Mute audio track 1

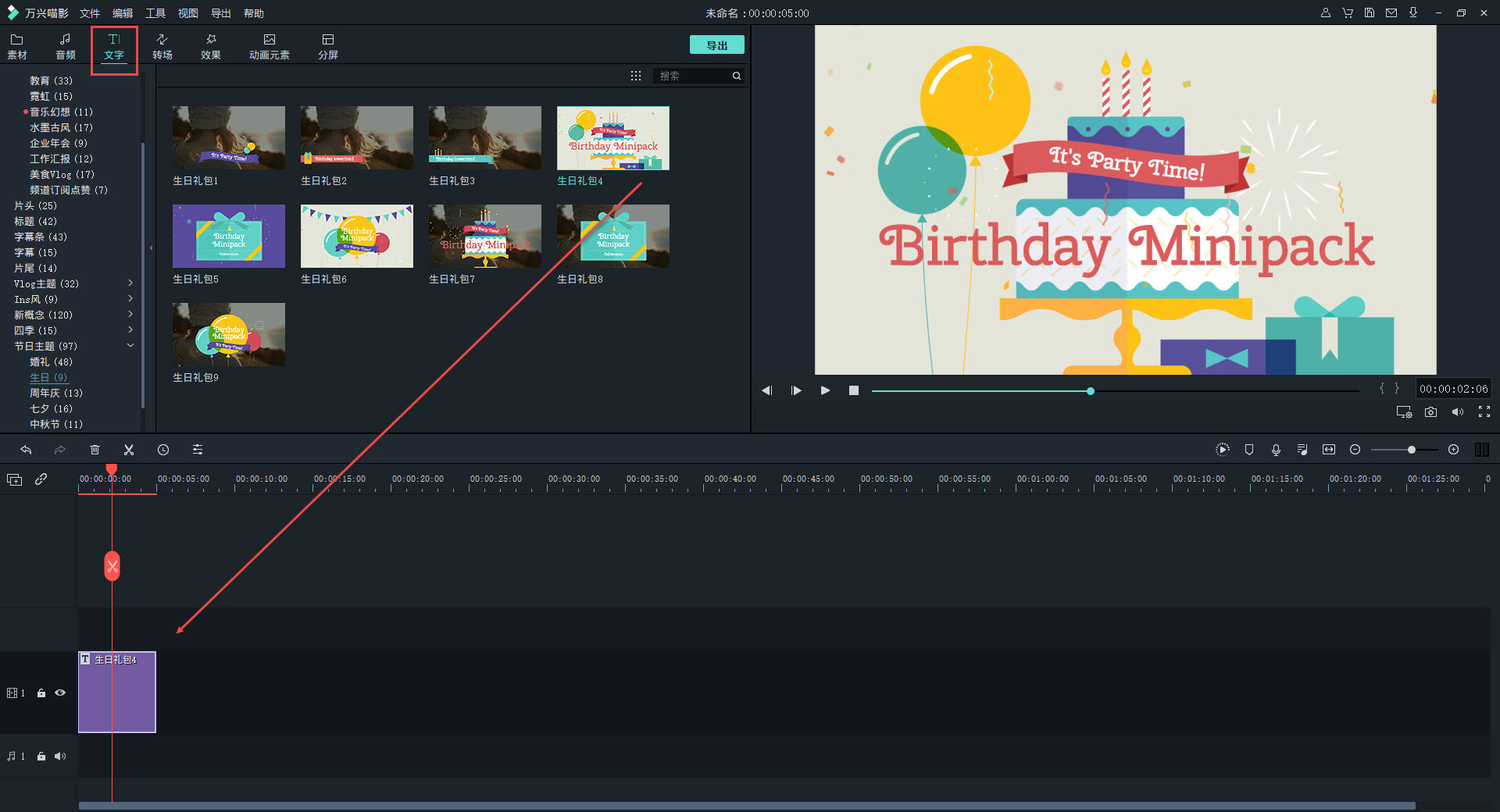[x=60, y=756]
